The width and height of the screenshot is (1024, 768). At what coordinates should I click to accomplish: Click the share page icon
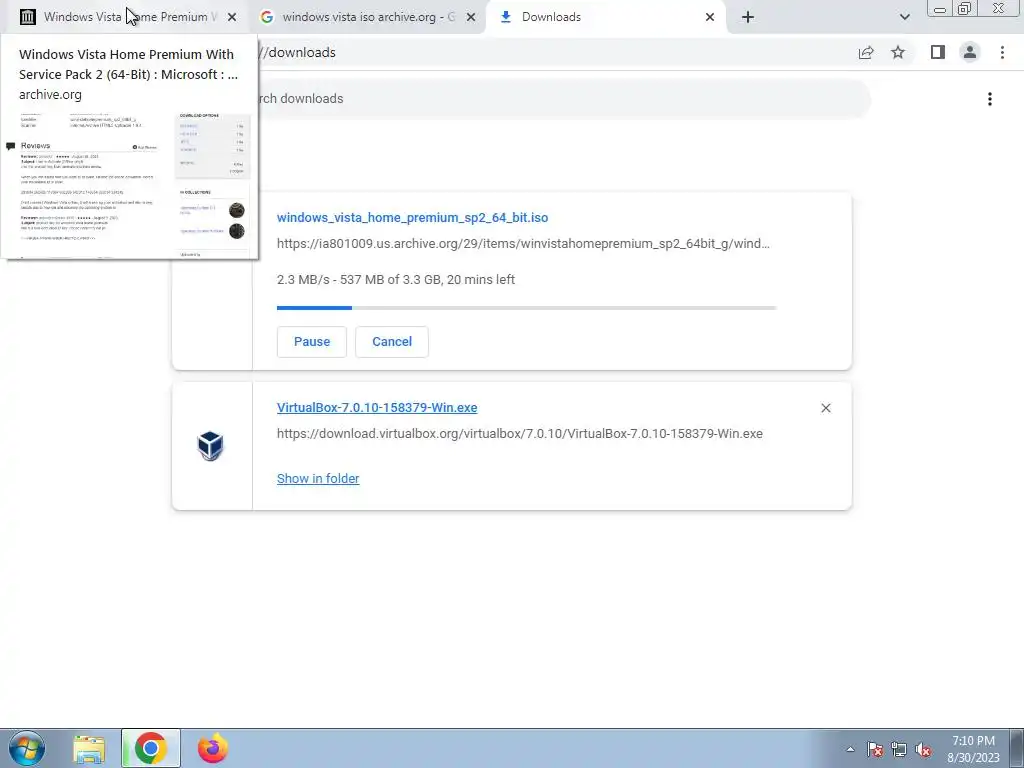click(x=866, y=53)
